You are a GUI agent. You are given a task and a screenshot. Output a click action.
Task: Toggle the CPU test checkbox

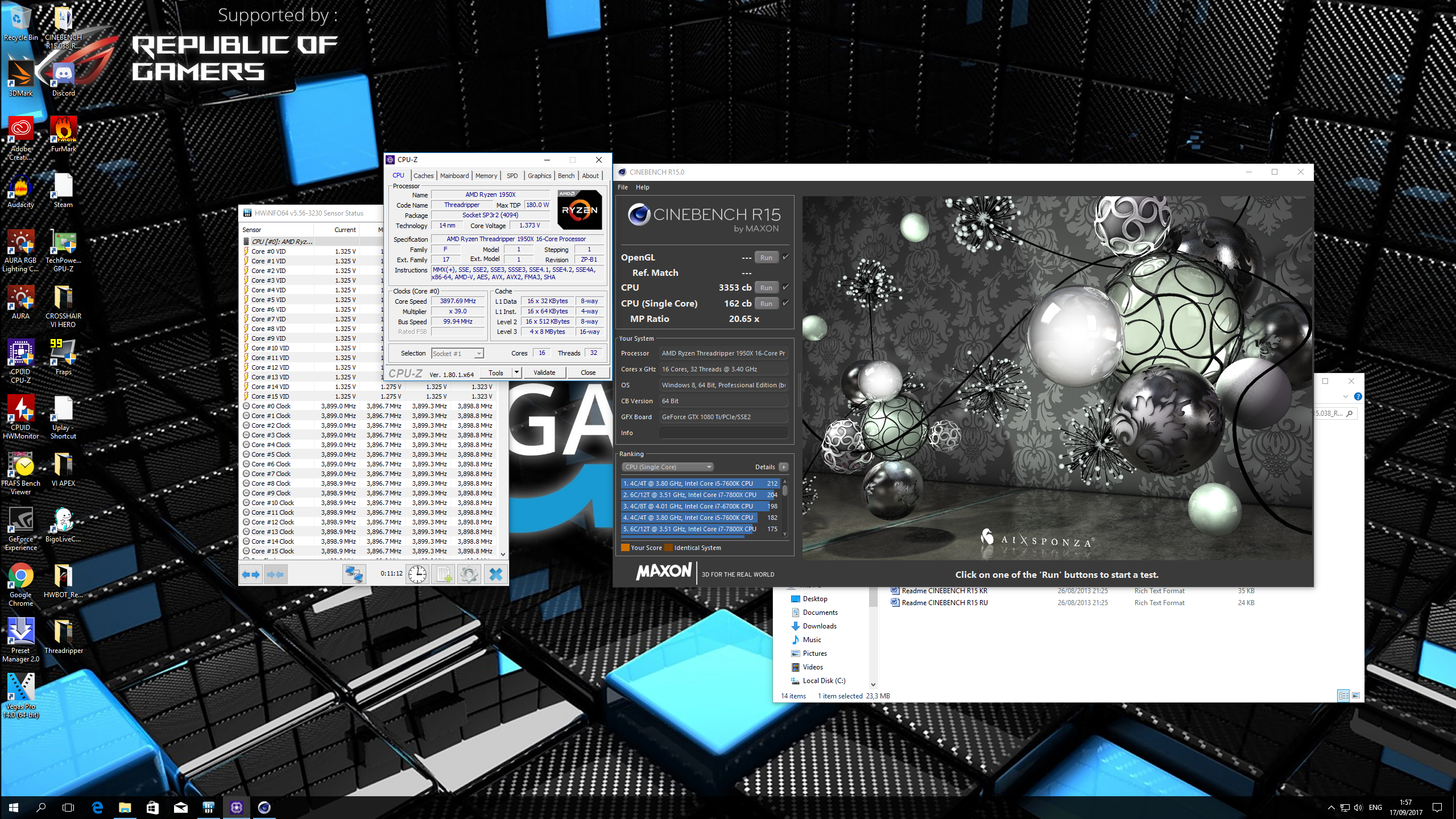(785, 287)
